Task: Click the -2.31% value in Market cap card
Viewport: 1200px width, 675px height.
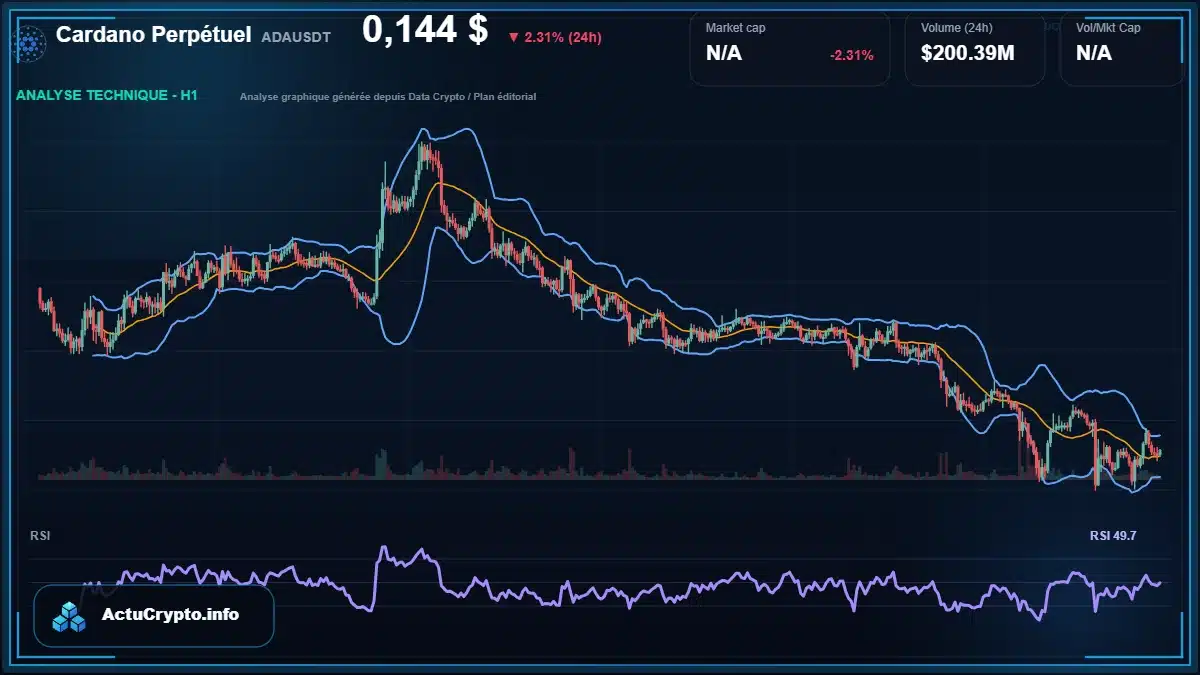Action: [x=852, y=55]
